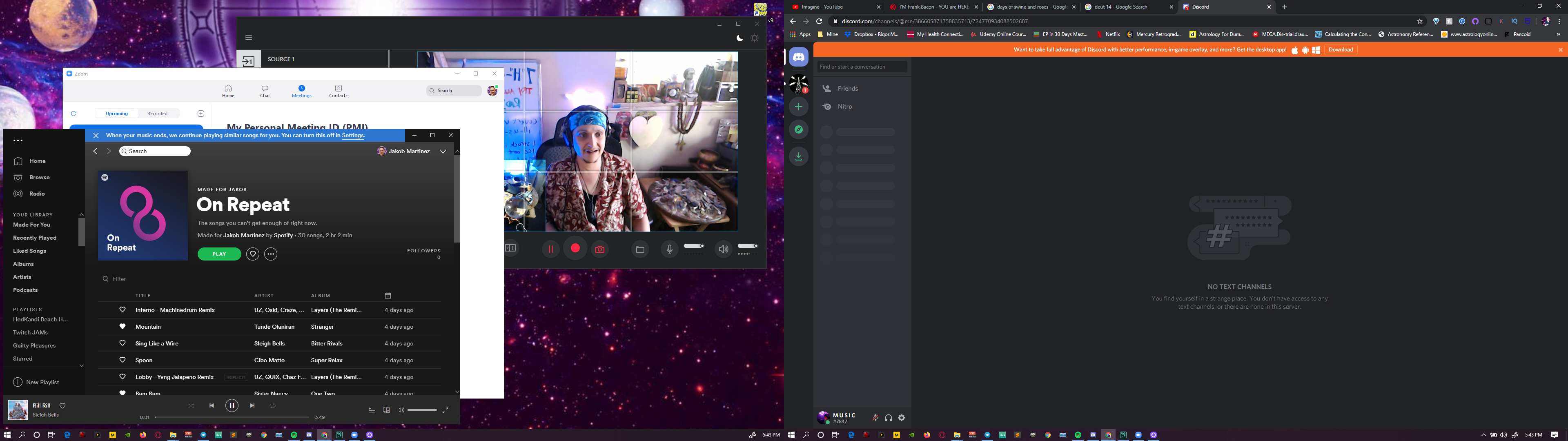The height and width of the screenshot is (441, 1568).
Task: Switch camera app to light mode
Action: pyautogui.click(x=755, y=38)
